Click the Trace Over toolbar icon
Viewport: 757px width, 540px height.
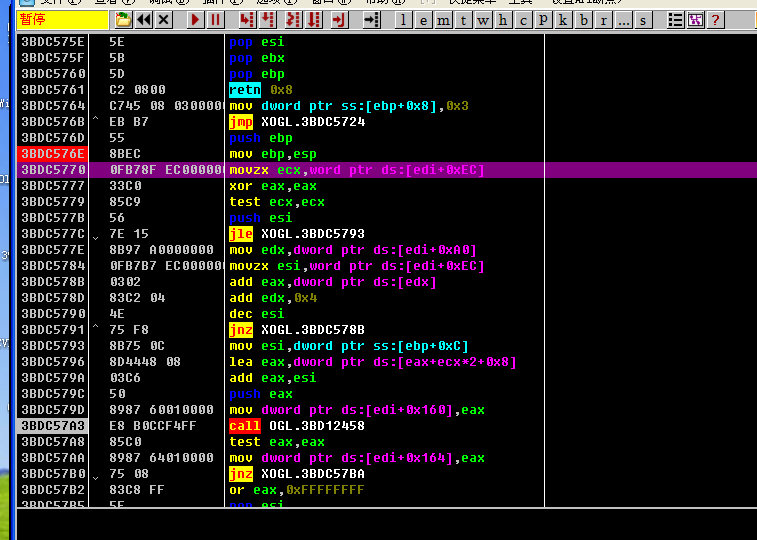[x=314, y=20]
